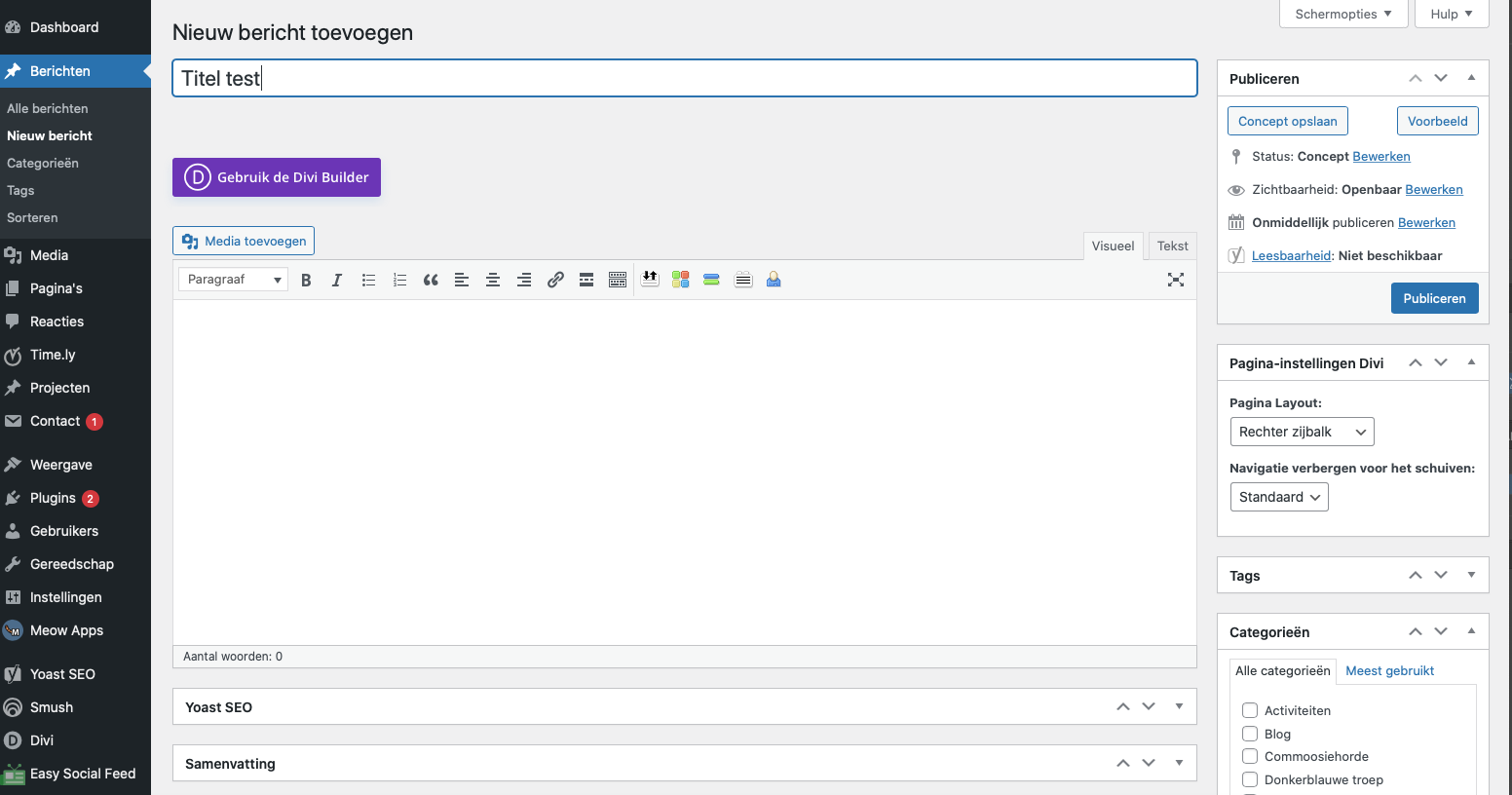Focus the post title field

point(685,78)
